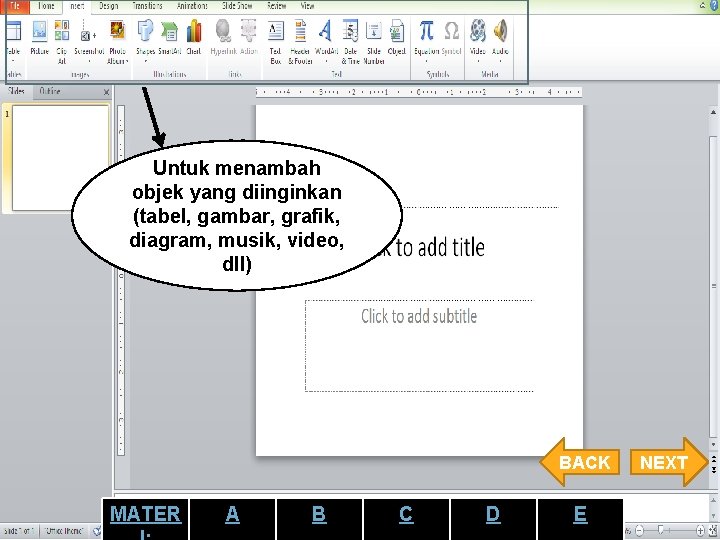Switch to the Slide Show tab
Image resolution: width=720 pixels, height=540 pixels.
tap(237, 6)
